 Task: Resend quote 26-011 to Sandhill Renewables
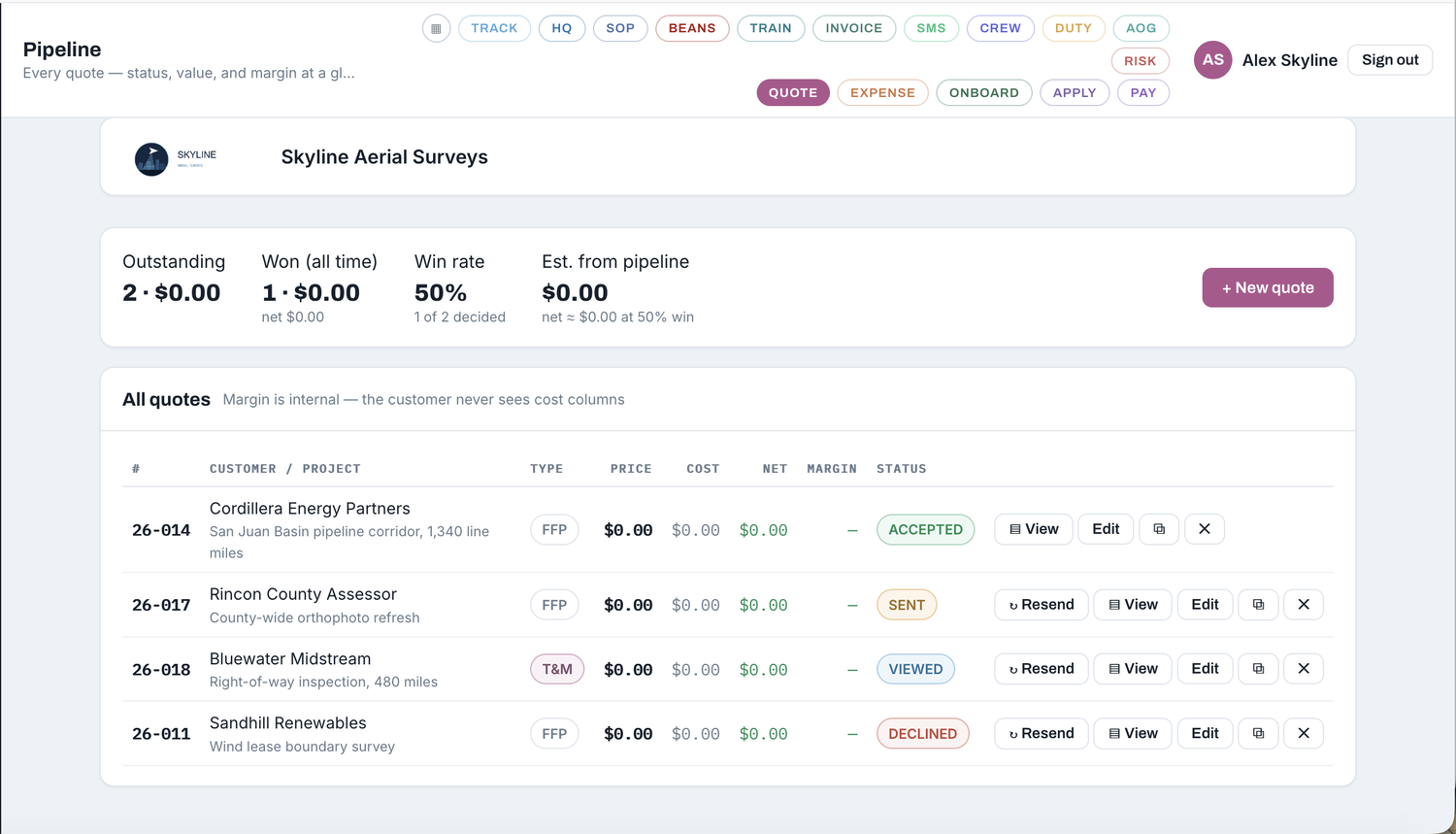[1042, 734]
